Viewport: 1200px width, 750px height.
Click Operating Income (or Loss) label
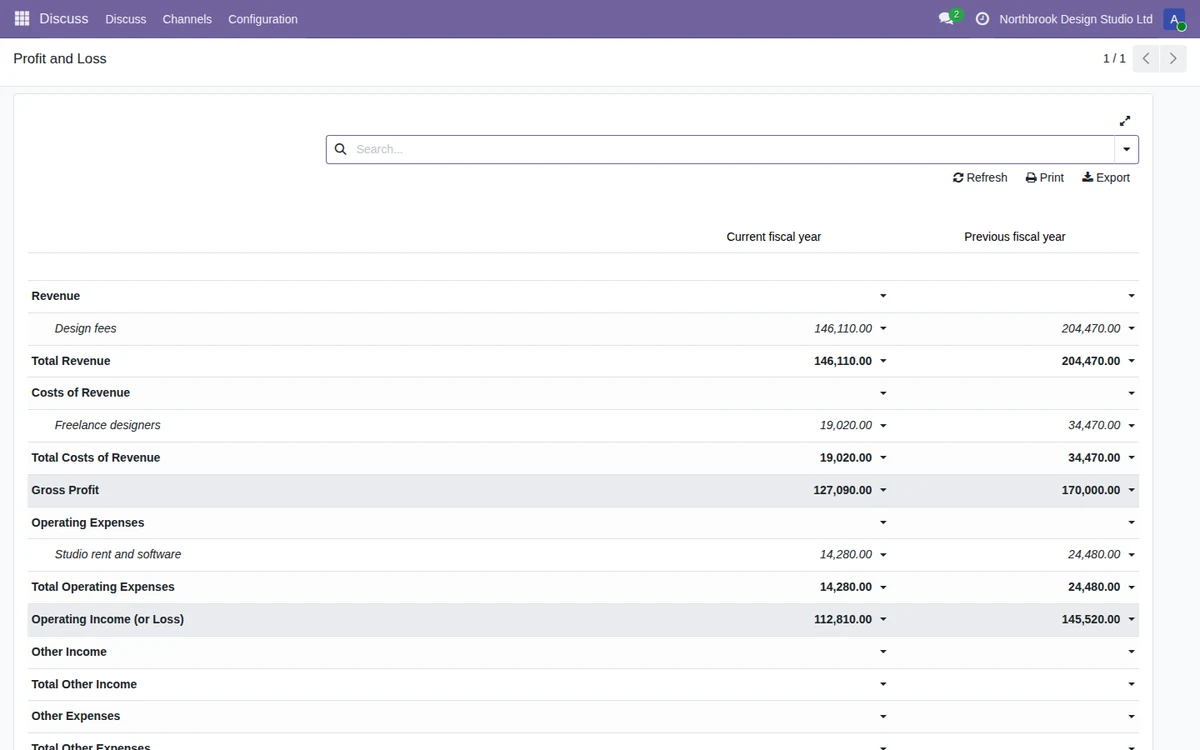pos(108,619)
